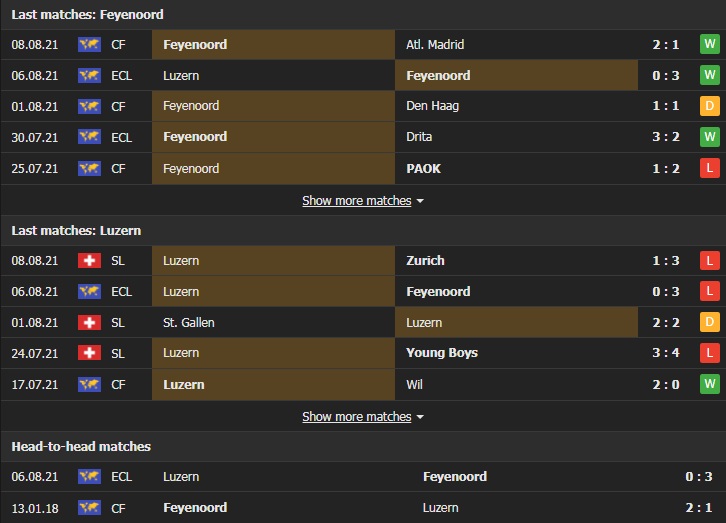
Task: Expand Show more matches under Luzern
Action: point(362,417)
